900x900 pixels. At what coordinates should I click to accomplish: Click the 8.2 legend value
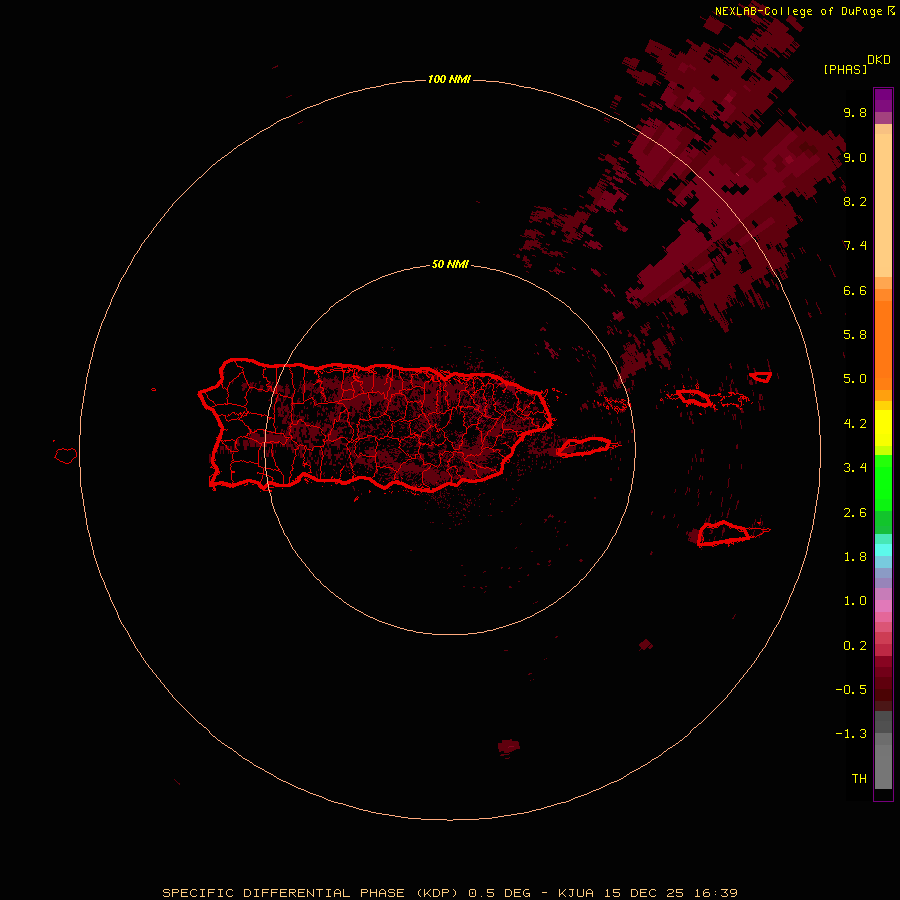pos(855,201)
